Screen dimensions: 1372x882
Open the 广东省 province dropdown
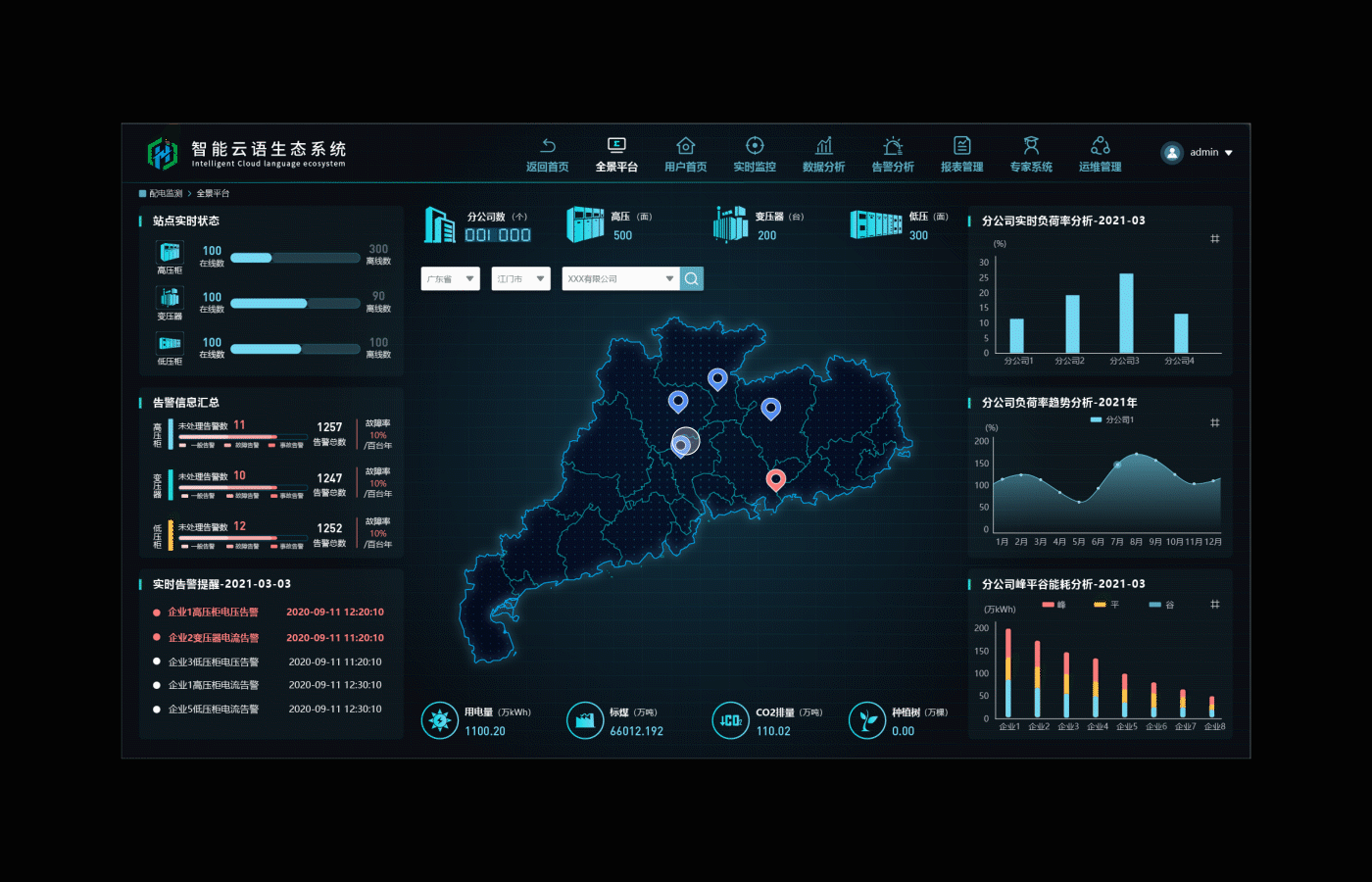(x=451, y=279)
